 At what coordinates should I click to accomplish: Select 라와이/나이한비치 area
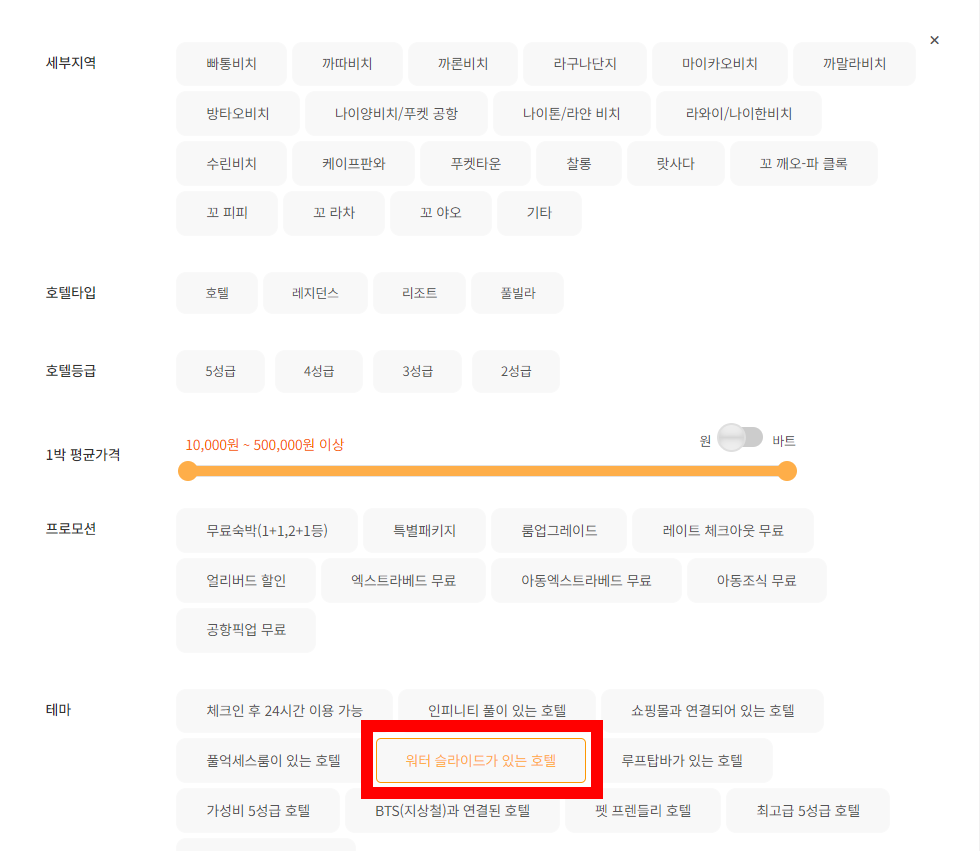[x=739, y=114]
